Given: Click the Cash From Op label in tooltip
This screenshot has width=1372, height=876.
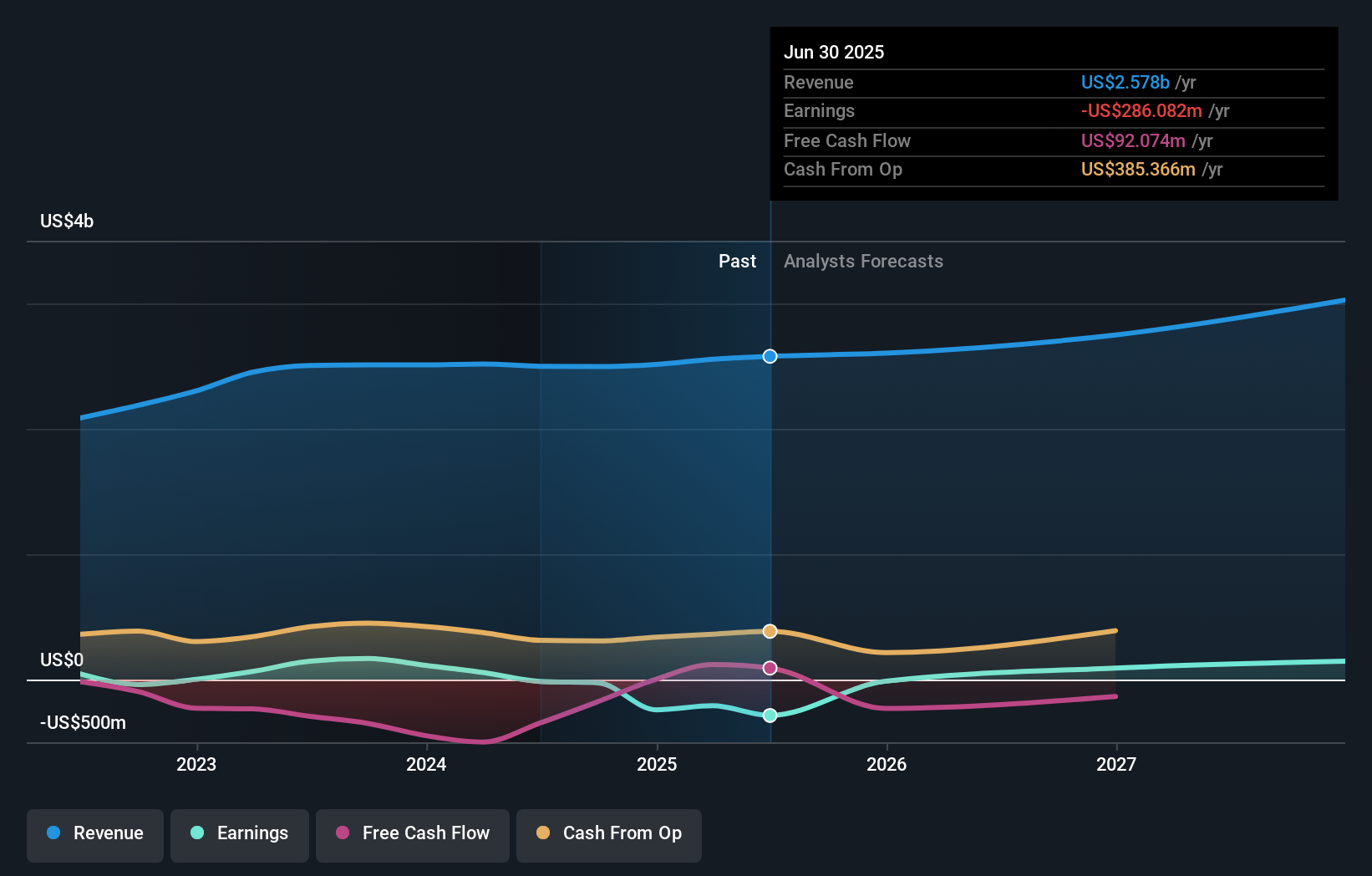Looking at the screenshot, I should coord(843,170).
